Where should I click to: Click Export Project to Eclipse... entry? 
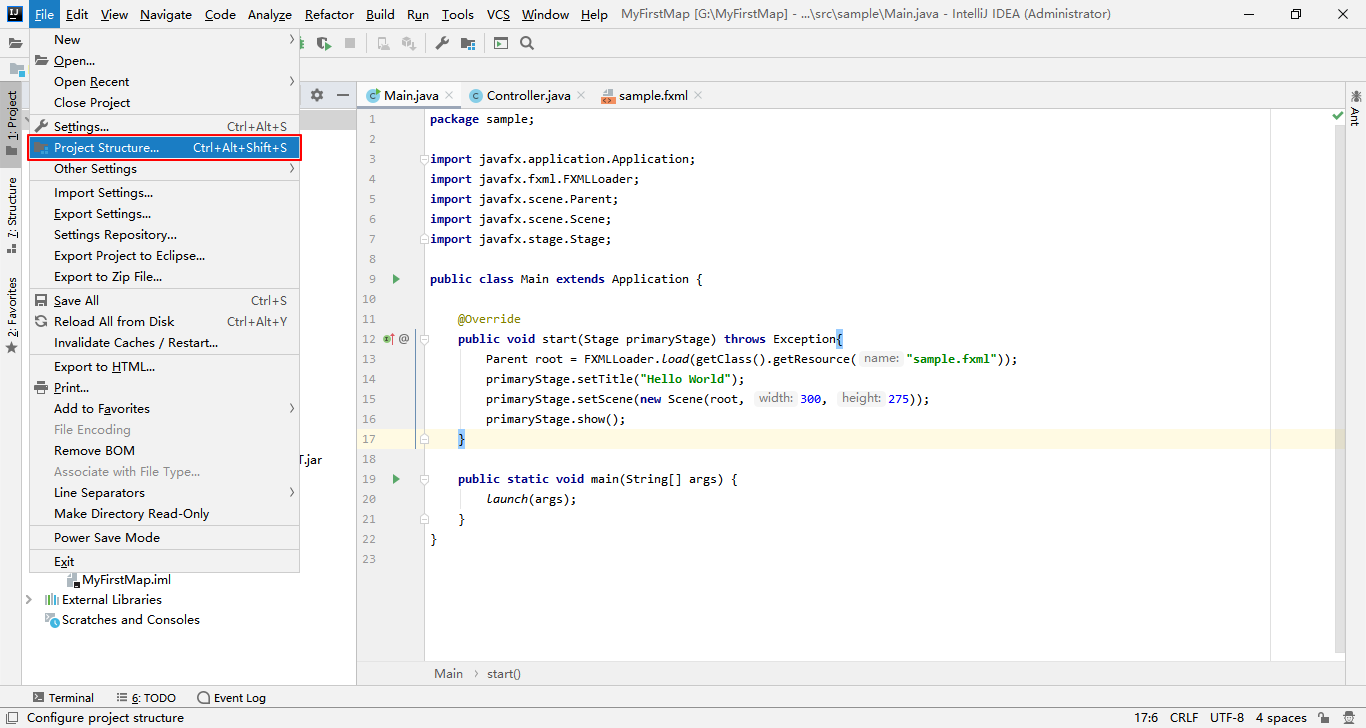point(164,255)
